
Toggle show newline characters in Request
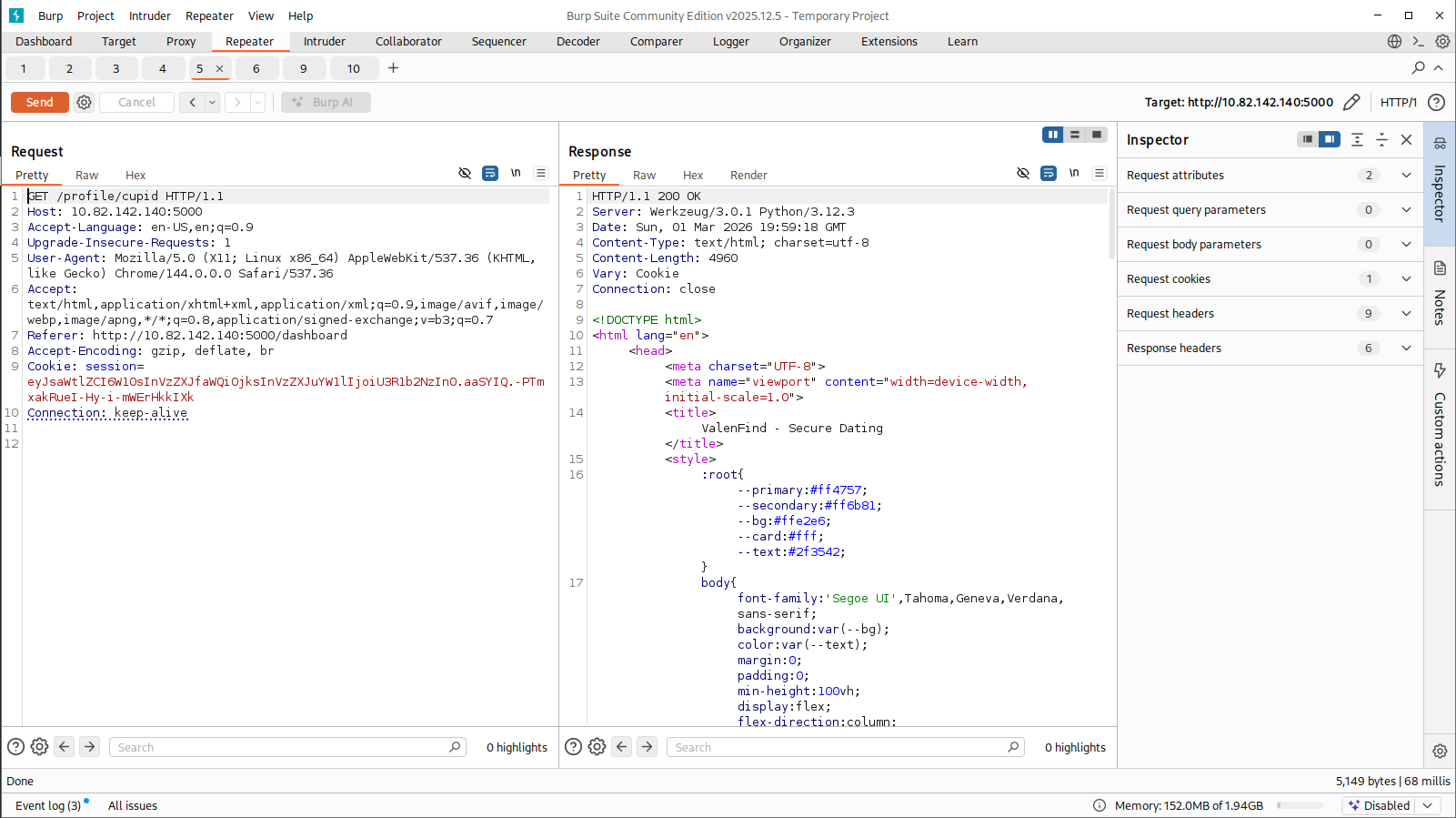pyautogui.click(x=516, y=173)
